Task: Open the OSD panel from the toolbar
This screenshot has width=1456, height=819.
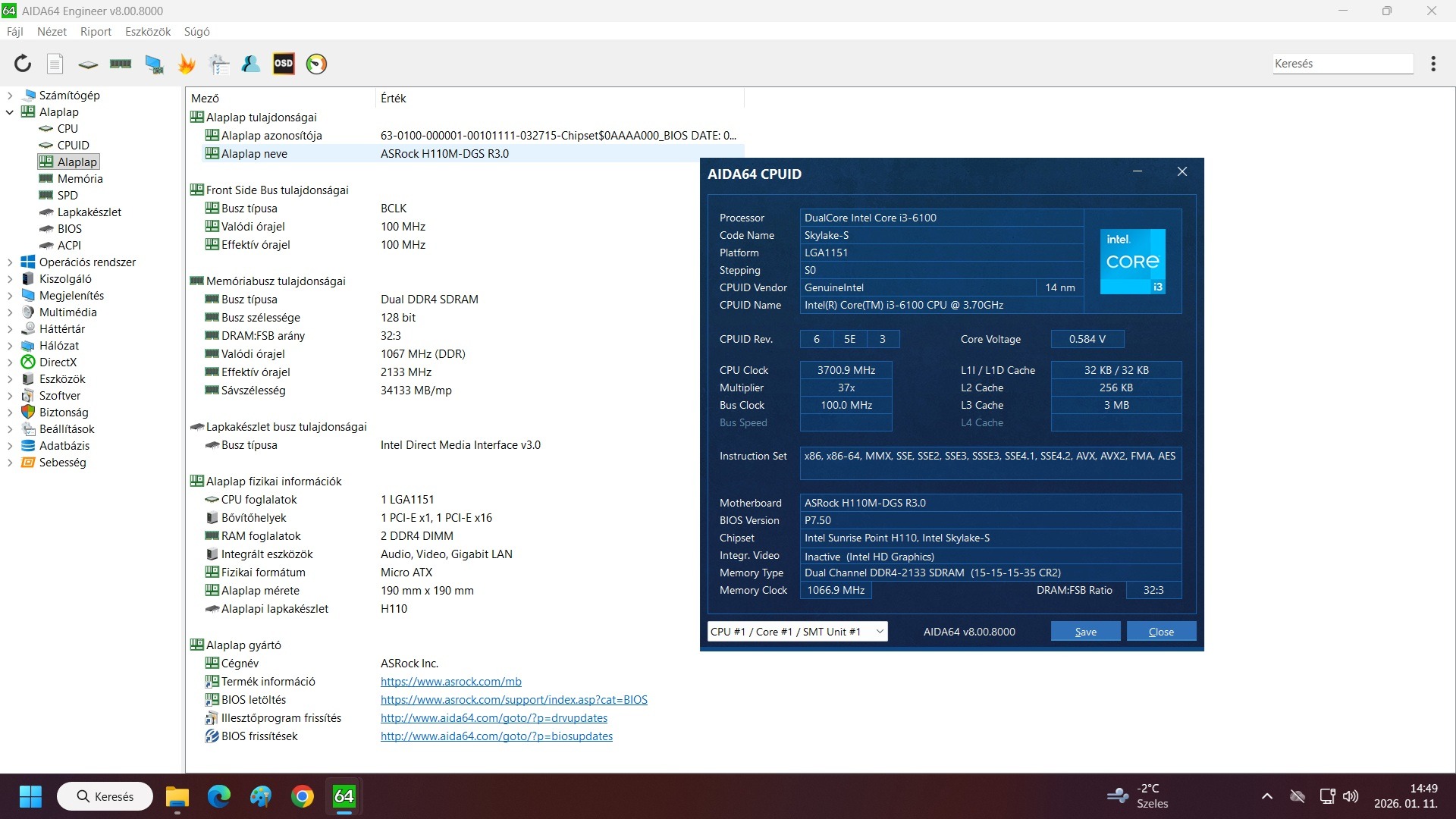Action: click(x=283, y=64)
